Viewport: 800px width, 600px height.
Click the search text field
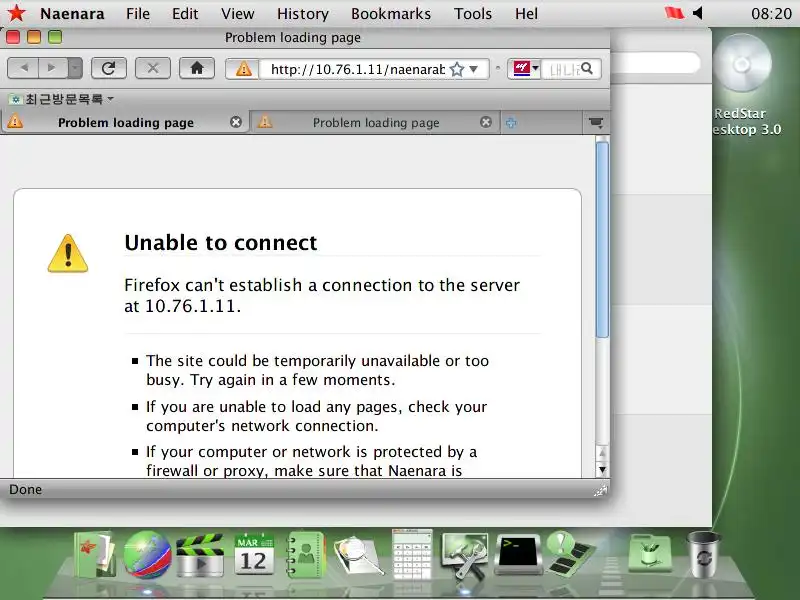(x=561, y=69)
